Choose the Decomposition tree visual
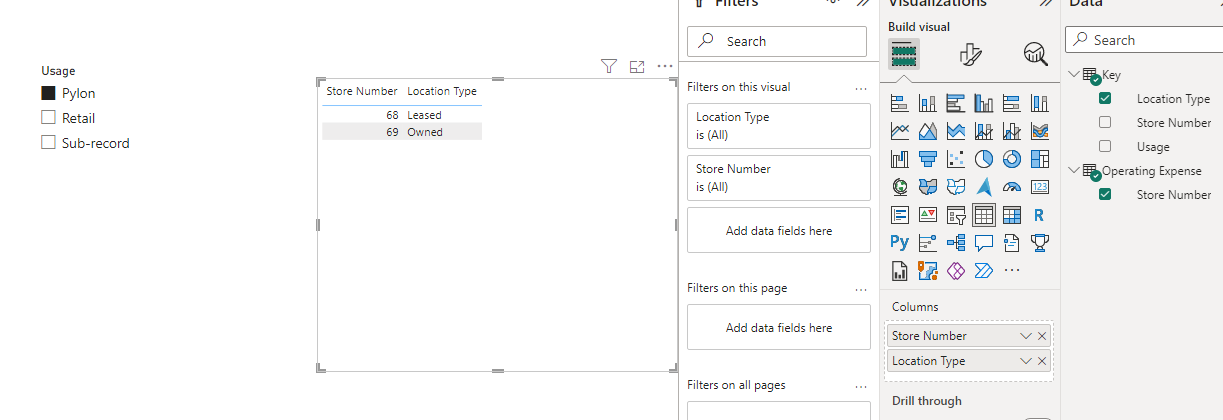The width and height of the screenshot is (1223, 420). click(955, 242)
